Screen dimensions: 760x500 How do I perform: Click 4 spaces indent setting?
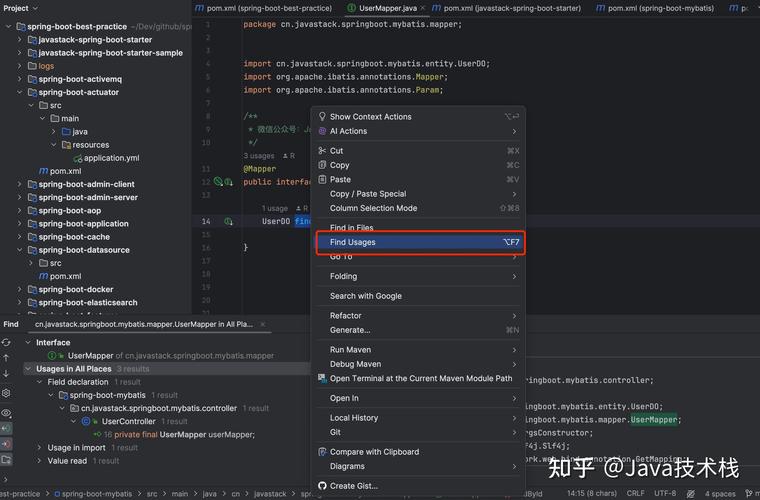[x=720, y=494]
